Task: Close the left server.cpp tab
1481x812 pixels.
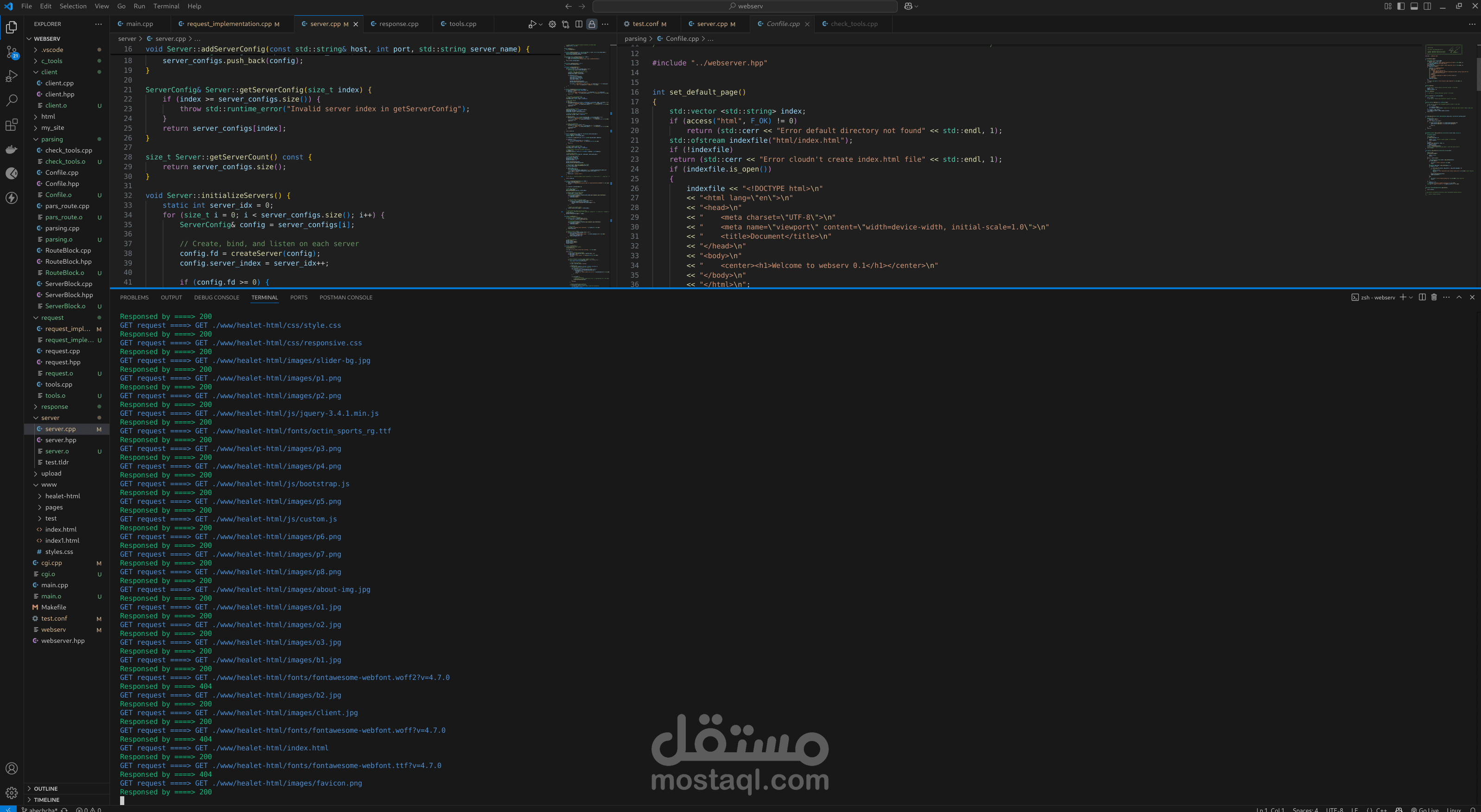Action: [x=355, y=24]
